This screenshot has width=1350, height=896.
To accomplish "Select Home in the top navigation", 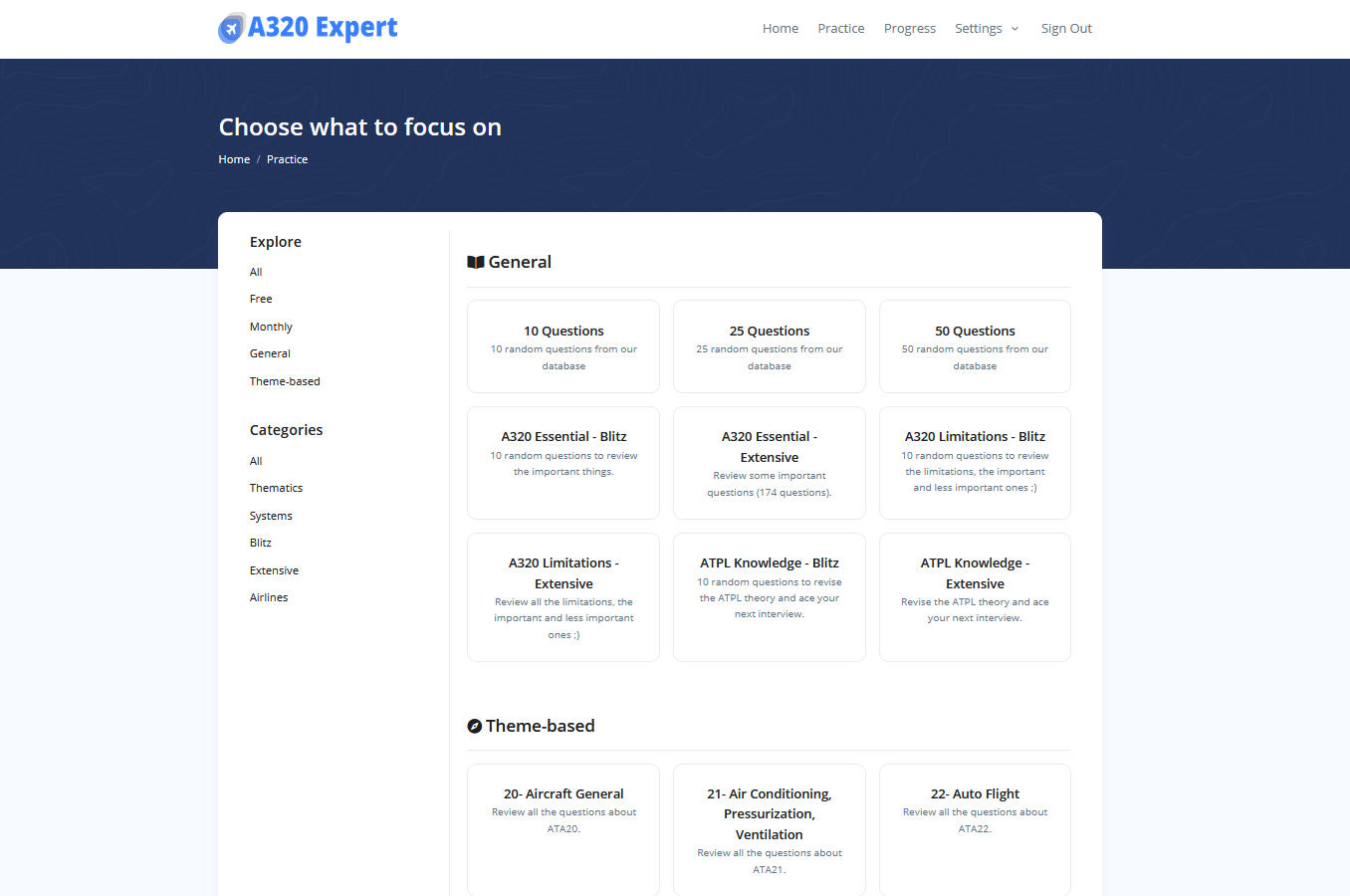I will [x=780, y=28].
